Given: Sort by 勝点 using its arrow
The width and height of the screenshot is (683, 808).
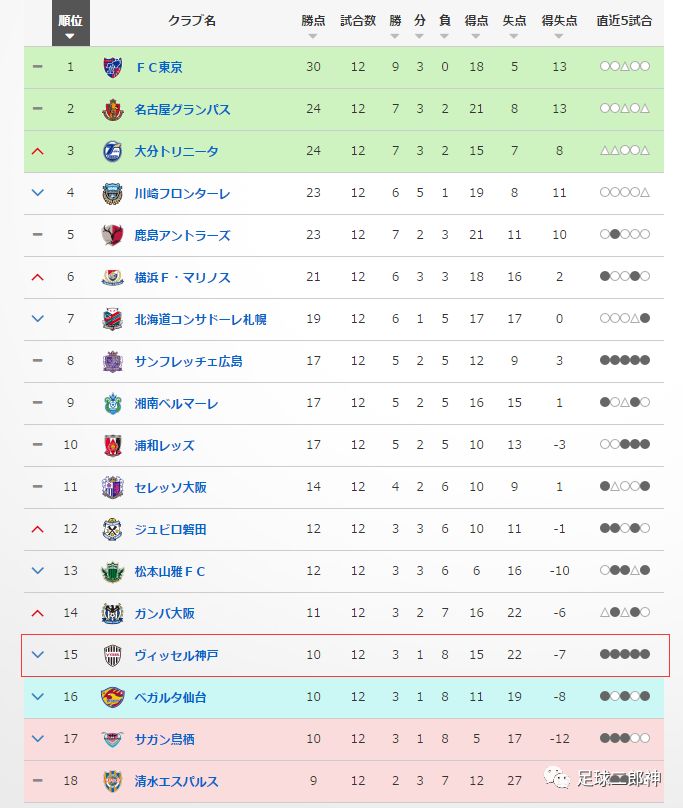Looking at the screenshot, I should tap(312, 36).
